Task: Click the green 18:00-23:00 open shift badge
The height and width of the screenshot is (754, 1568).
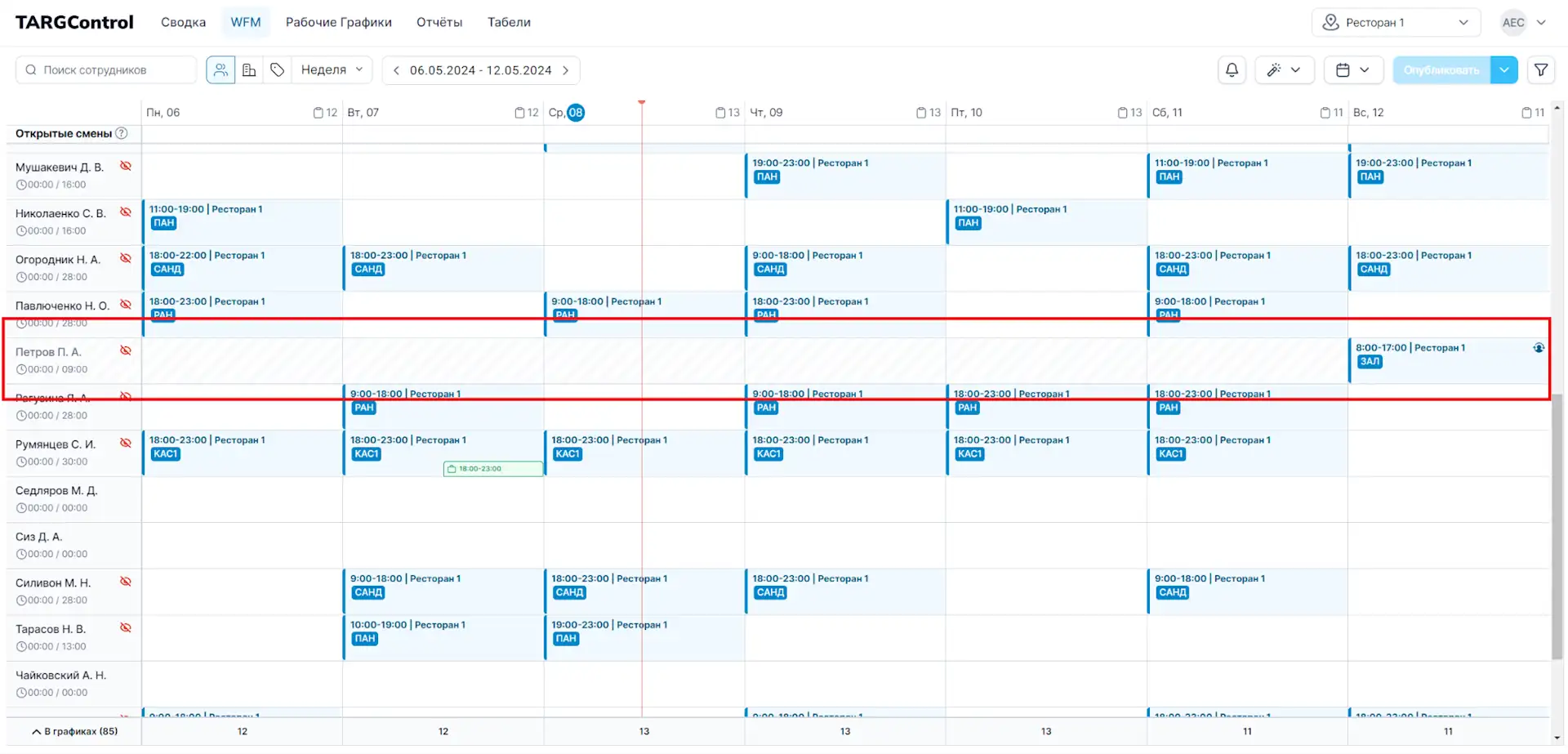Action: pos(492,469)
